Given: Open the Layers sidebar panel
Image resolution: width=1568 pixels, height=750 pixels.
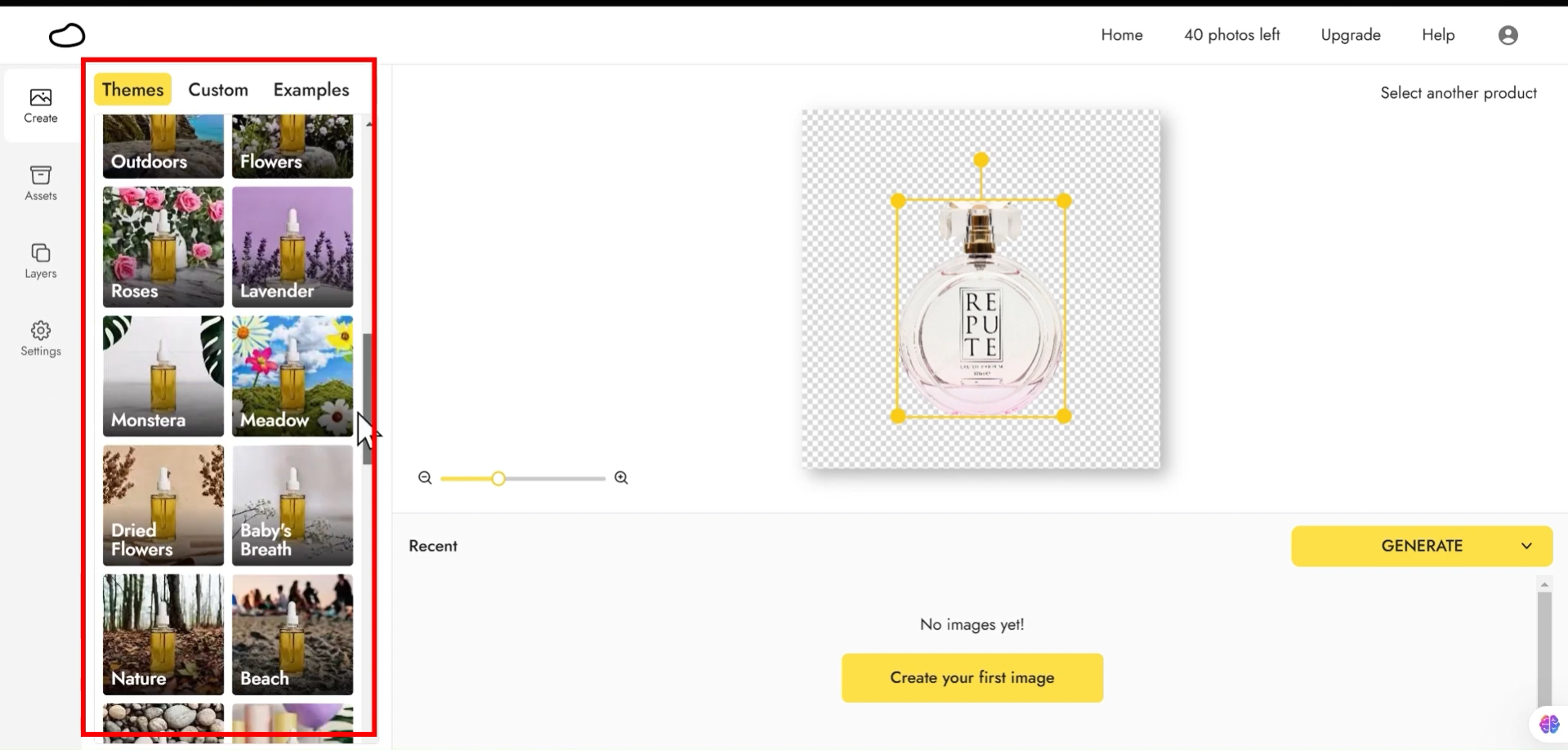Looking at the screenshot, I should tap(41, 261).
